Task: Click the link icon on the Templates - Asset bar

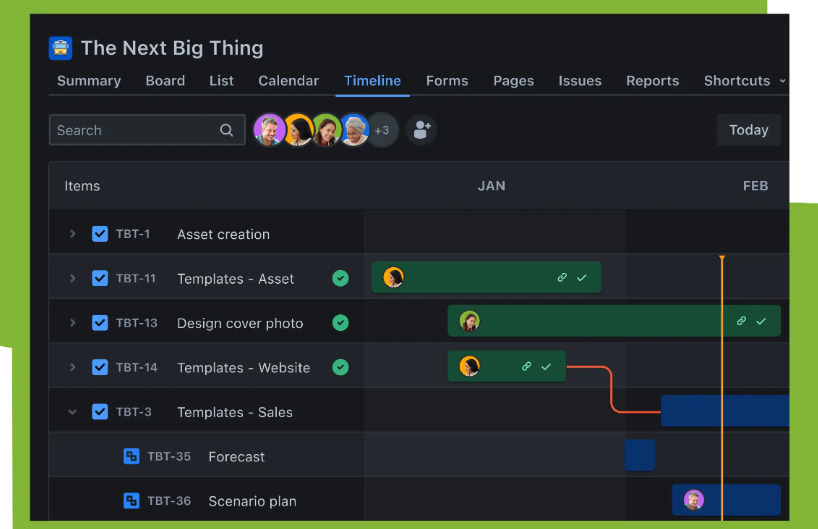Action: coord(562,278)
